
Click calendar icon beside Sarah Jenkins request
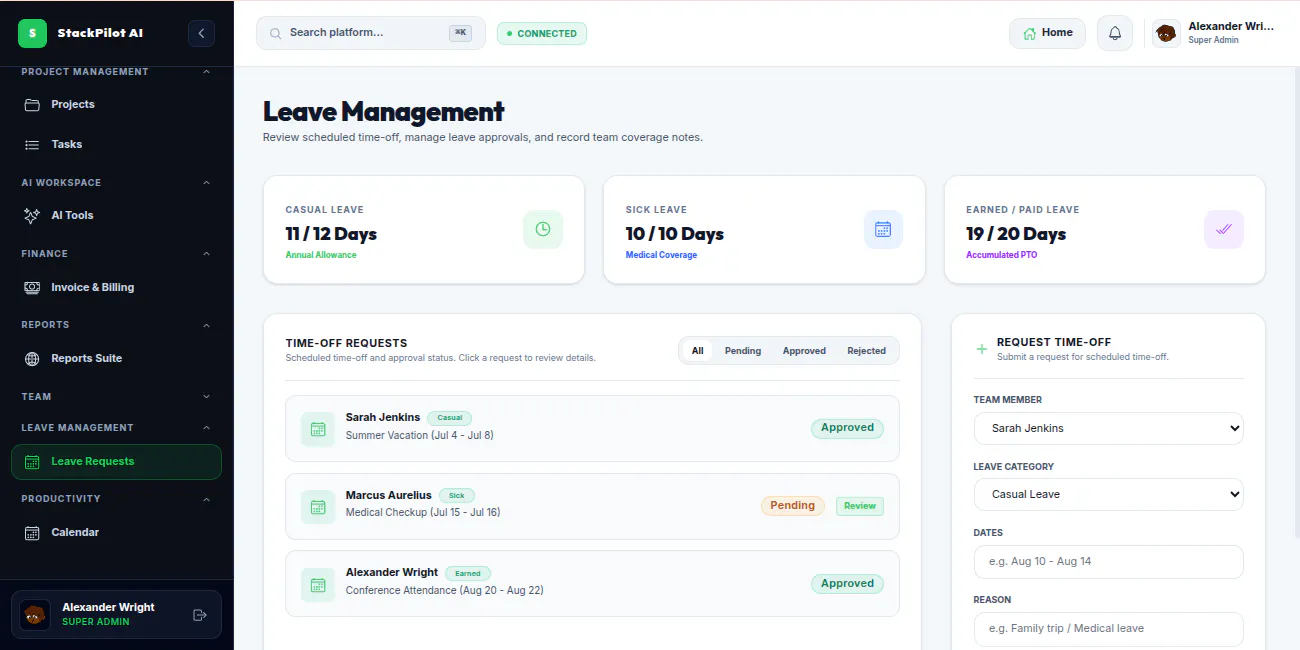tap(318, 429)
